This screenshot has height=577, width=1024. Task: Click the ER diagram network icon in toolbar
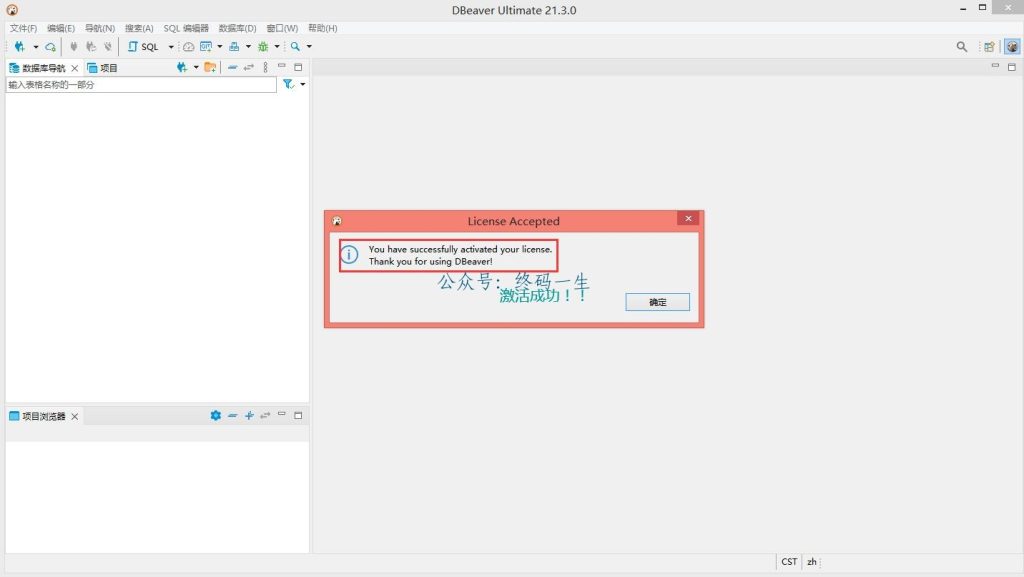coord(234,46)
